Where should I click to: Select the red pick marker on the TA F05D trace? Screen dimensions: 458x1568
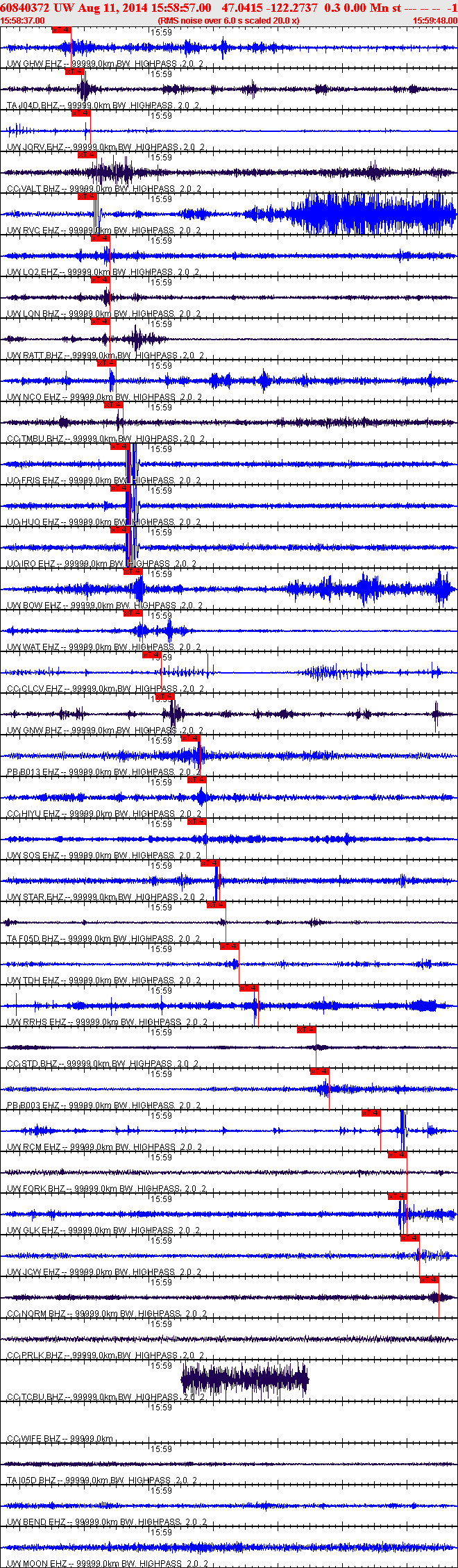(217, 905)
